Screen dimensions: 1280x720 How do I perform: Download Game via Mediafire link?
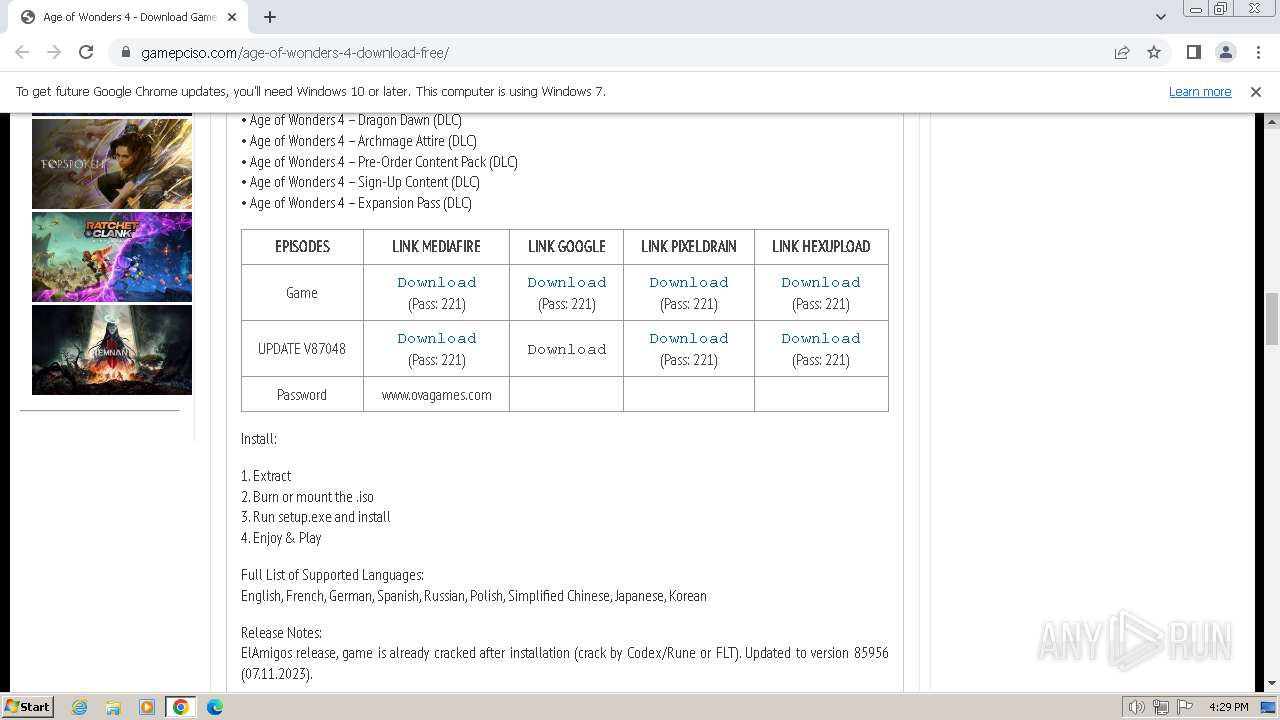[x=436, y=282]
